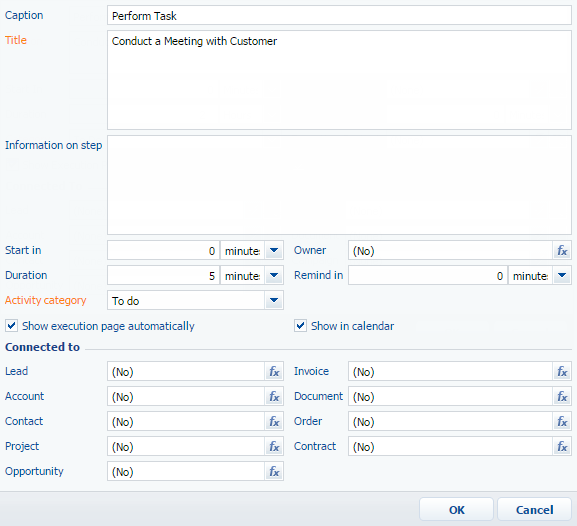This screenshot has width=577, height=526.
Task: Click the Cancel button
Action: point(534,509)
